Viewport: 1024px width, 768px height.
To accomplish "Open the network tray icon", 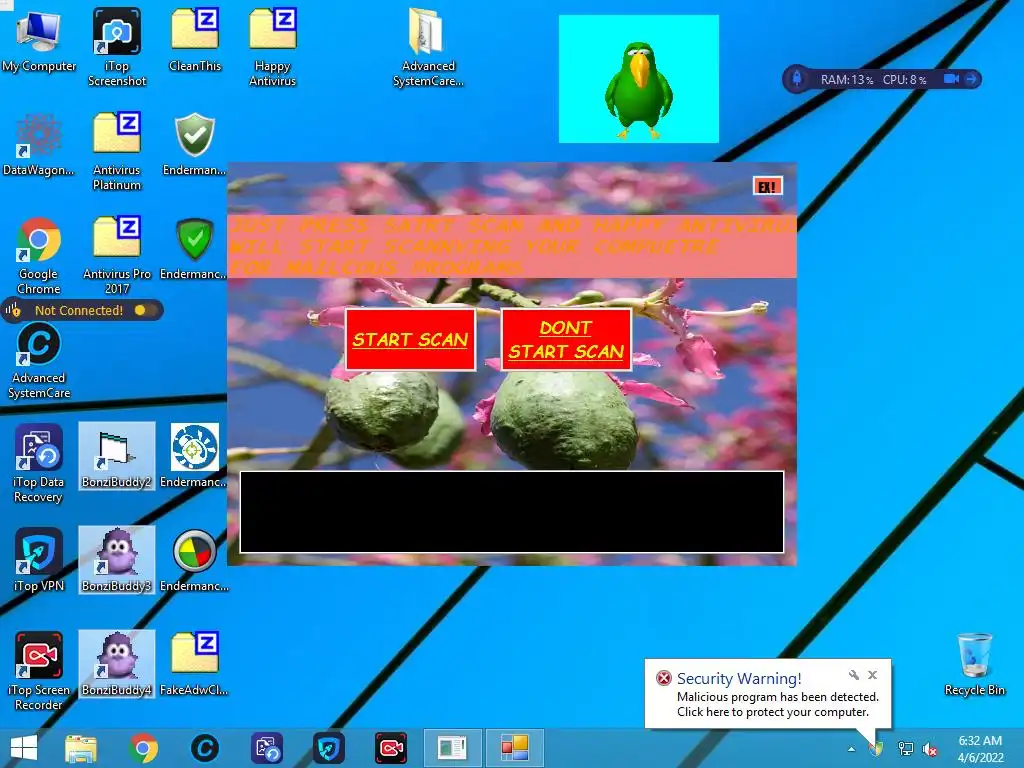I will pos(906,749).
